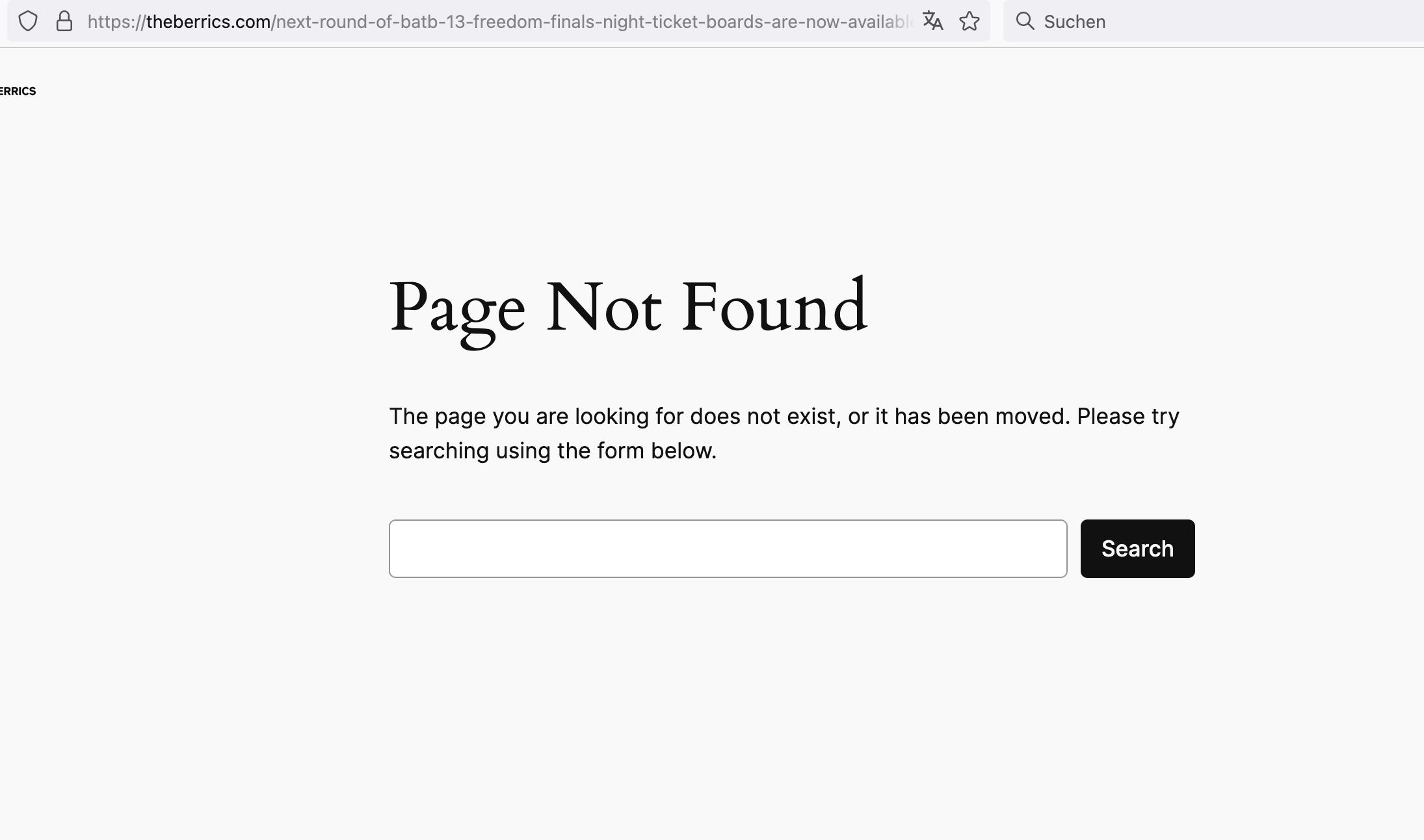Click the 'https://' prefix in address bar
1424x840 pixels.
116,21
